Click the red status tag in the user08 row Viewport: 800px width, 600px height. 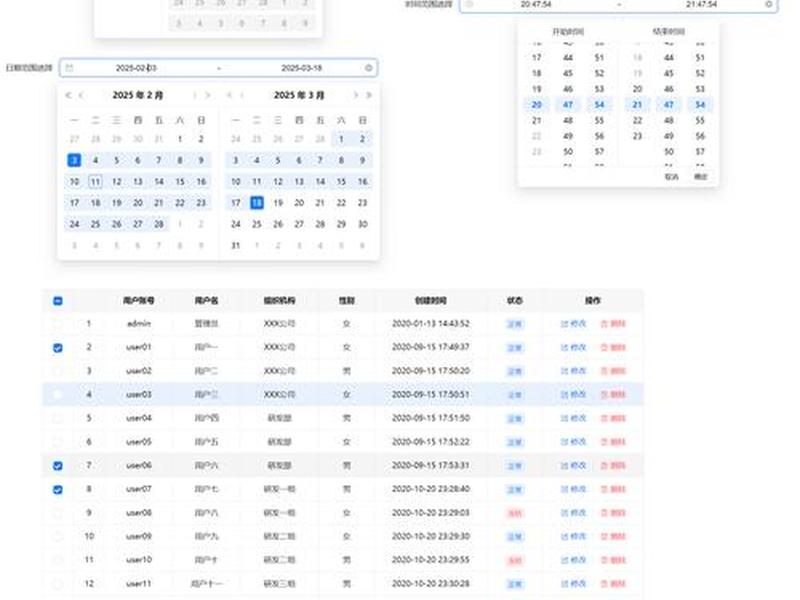tap(514, 513)
